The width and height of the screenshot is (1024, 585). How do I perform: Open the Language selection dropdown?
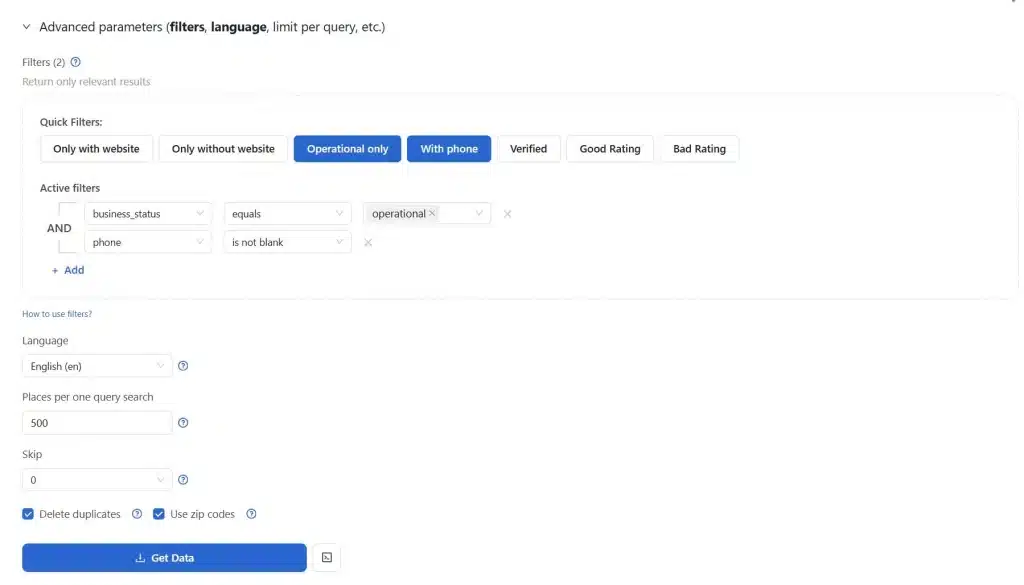click(96, 366)
